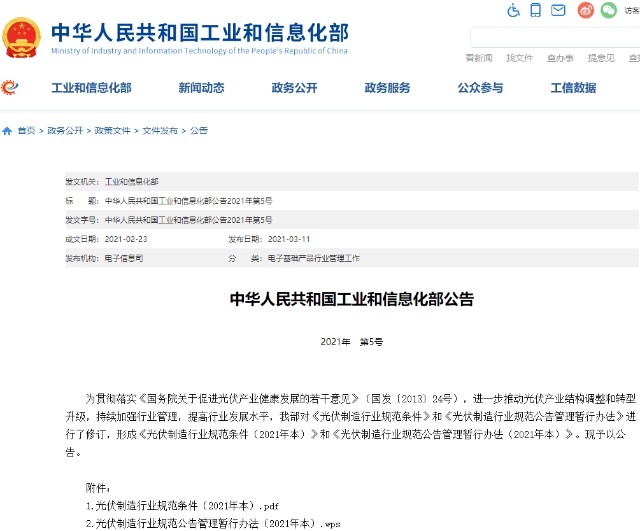The width and height of the screenshot is (640, 531).
Task: Click the 发文字号 row value
Action: pyautogui.click(x=189, y=220)
